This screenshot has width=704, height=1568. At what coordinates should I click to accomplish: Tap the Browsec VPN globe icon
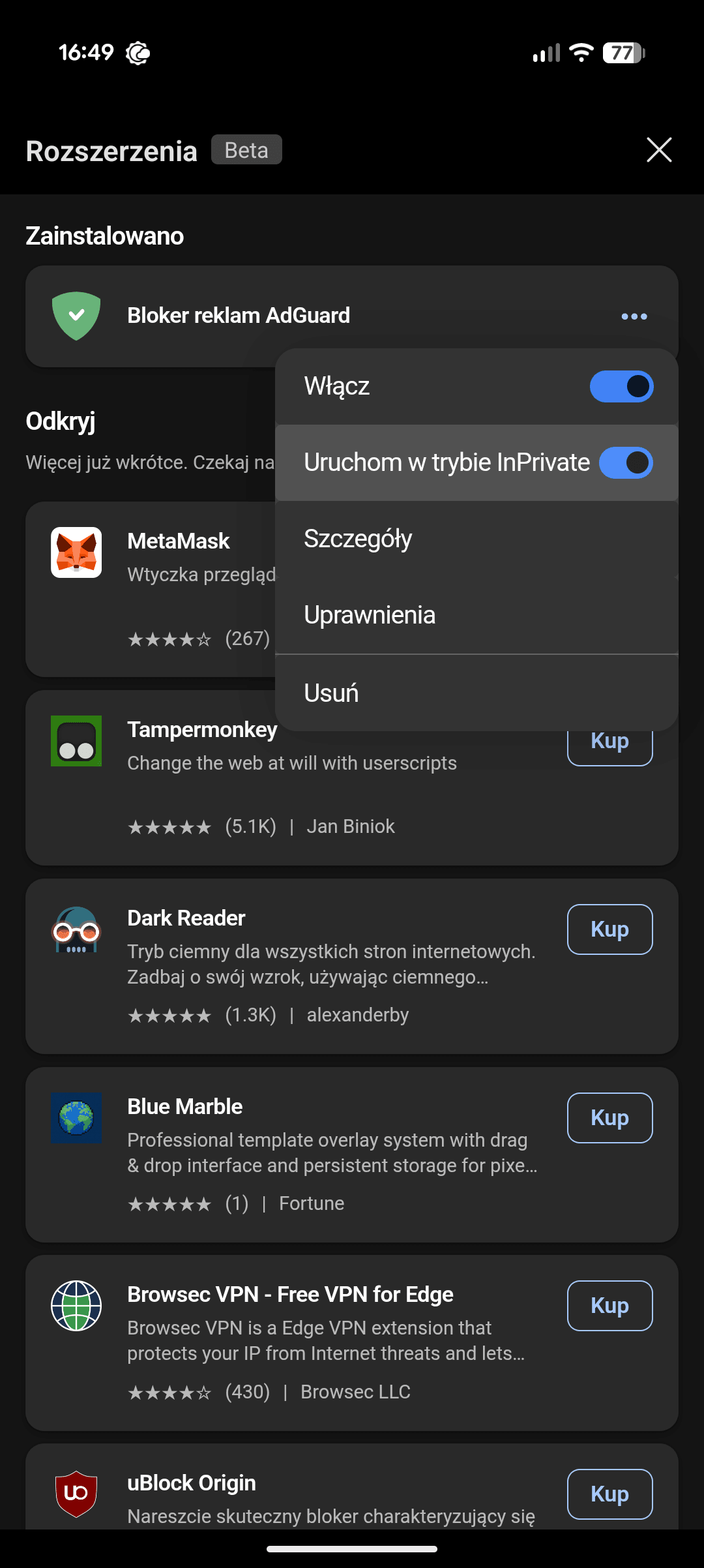pyautogui.click(x=76, y=1306)
